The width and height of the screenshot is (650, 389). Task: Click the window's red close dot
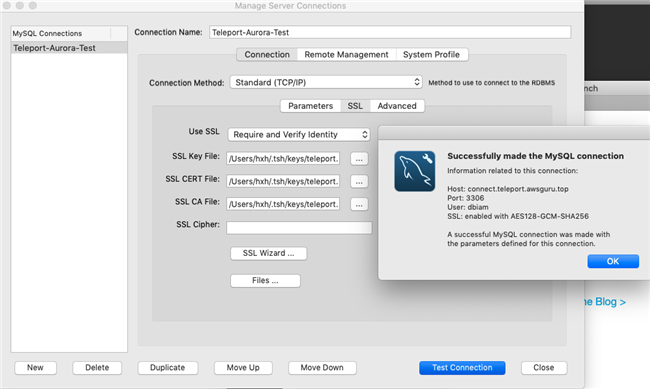[7, 5]
